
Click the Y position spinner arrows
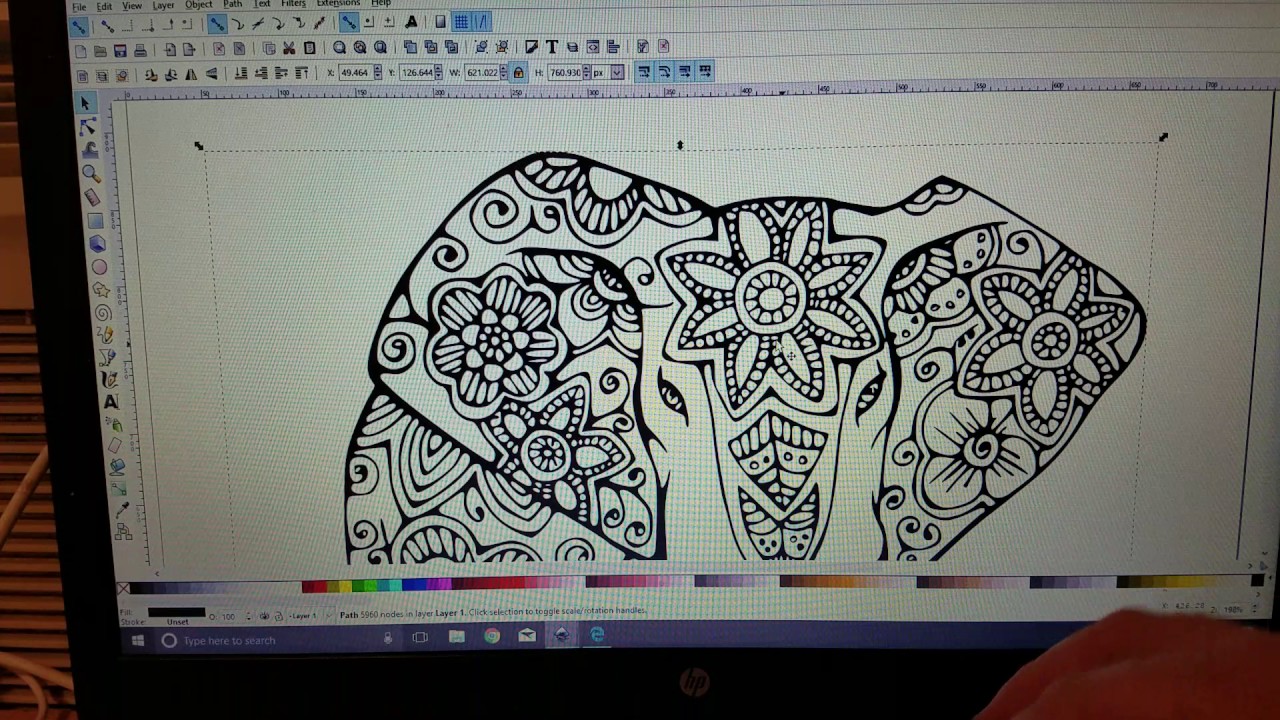click(x=439, y=73)
